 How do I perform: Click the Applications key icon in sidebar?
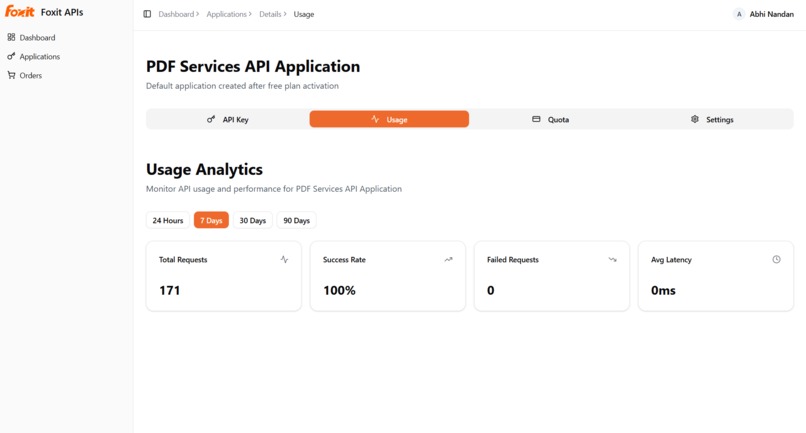[x=11, y=56]
